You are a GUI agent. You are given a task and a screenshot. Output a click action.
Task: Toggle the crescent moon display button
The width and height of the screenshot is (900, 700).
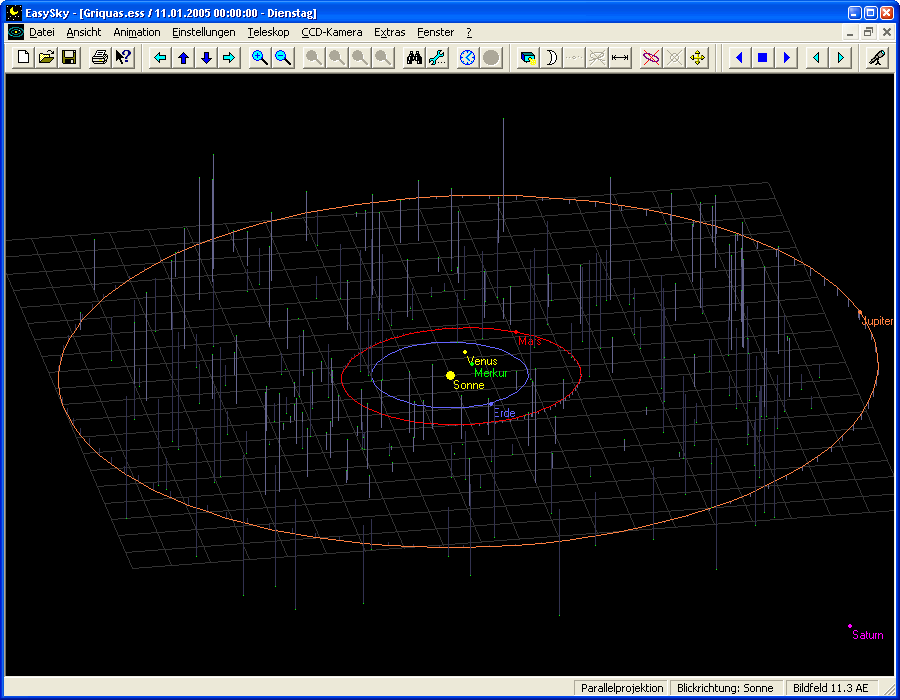tap(550, 58)
